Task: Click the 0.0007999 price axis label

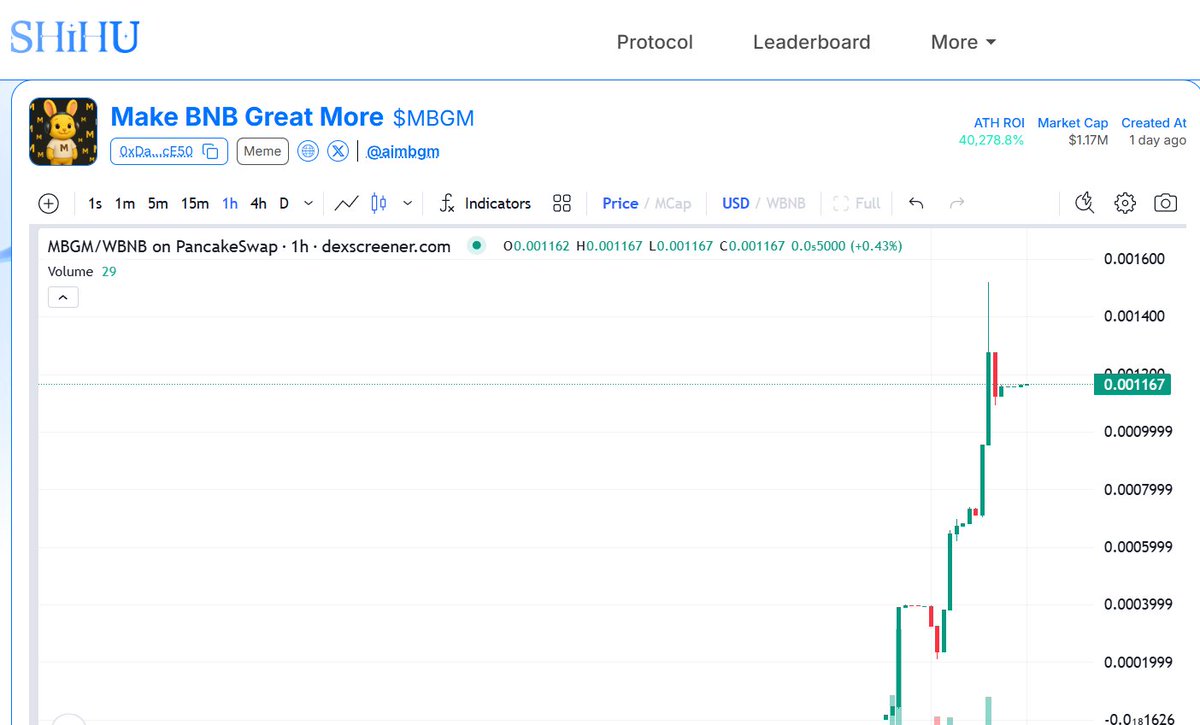Action: [x=1138, y=490]
